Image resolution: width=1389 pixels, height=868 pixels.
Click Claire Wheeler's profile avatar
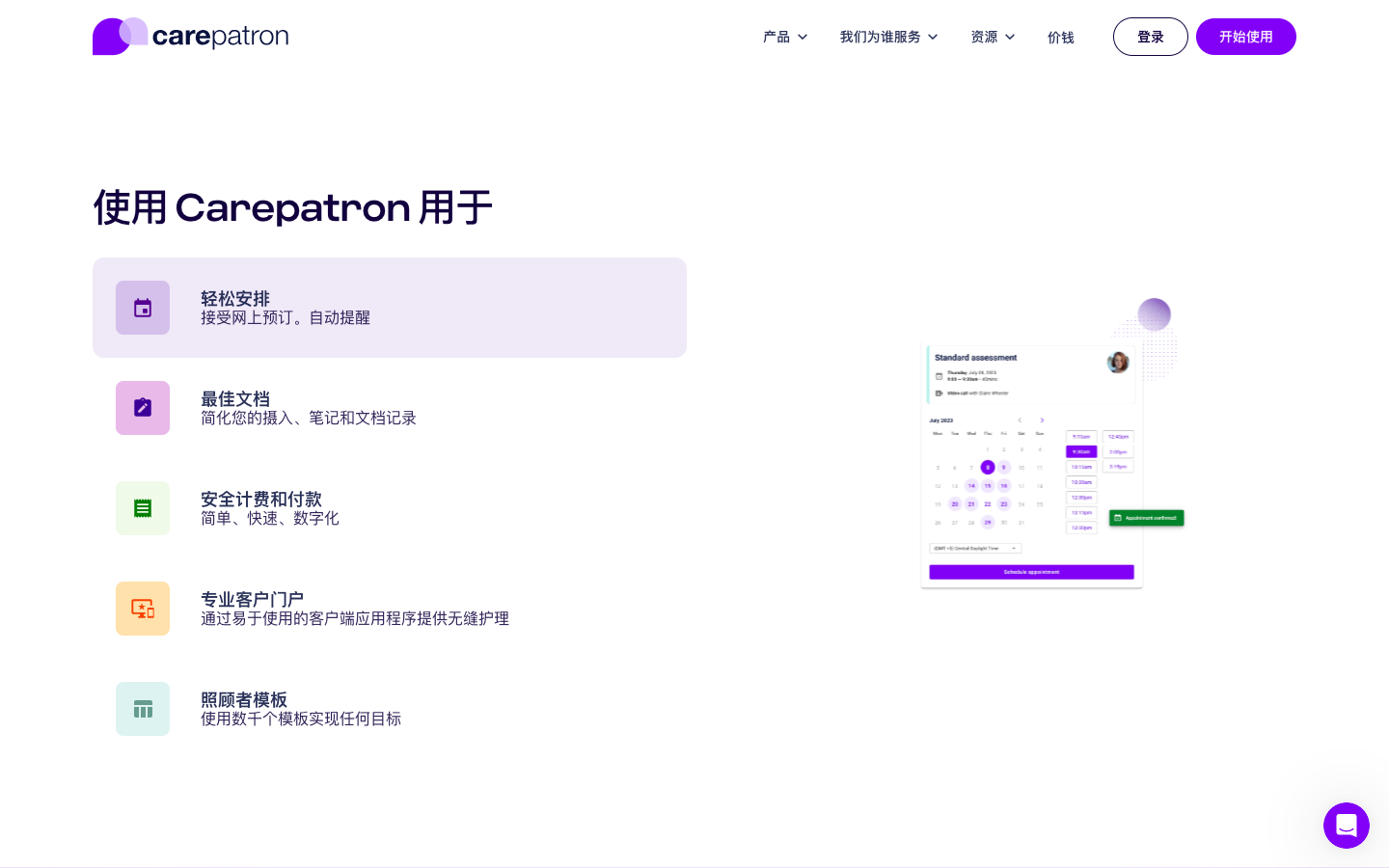1118,363
